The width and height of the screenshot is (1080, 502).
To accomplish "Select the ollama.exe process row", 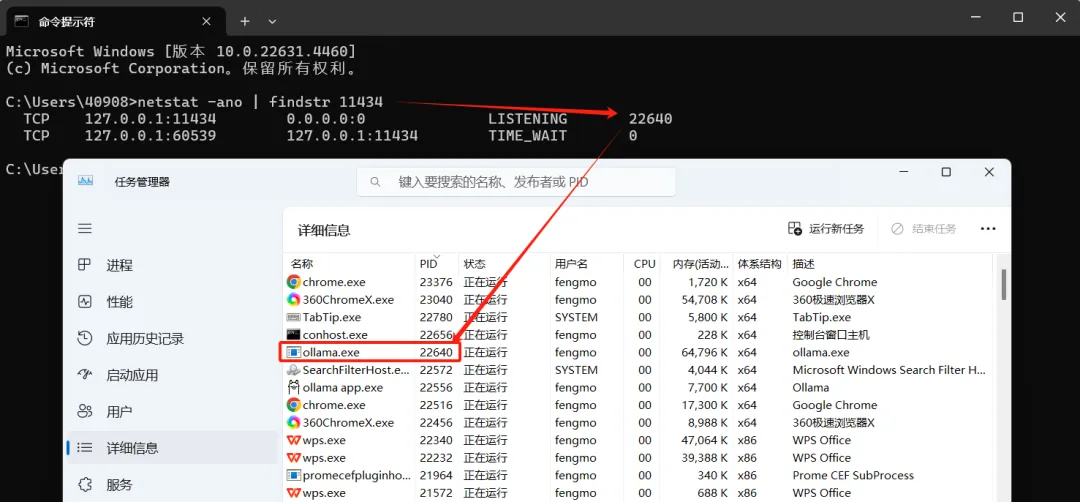I will [331, 352].
